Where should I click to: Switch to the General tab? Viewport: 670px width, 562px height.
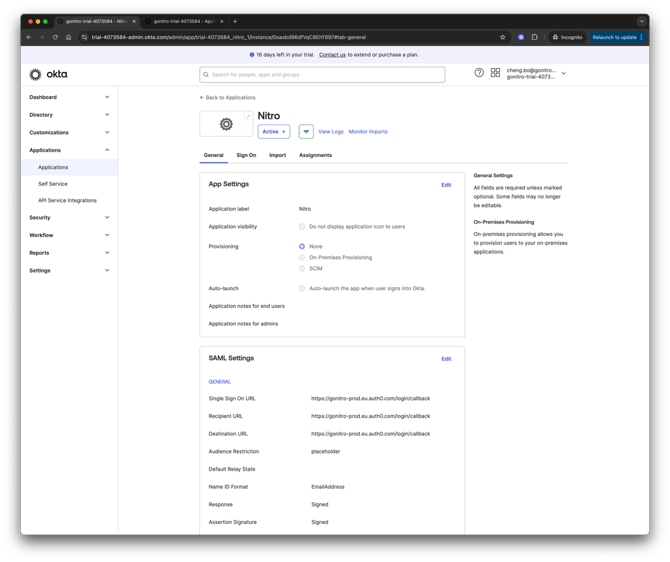(213, 155)
